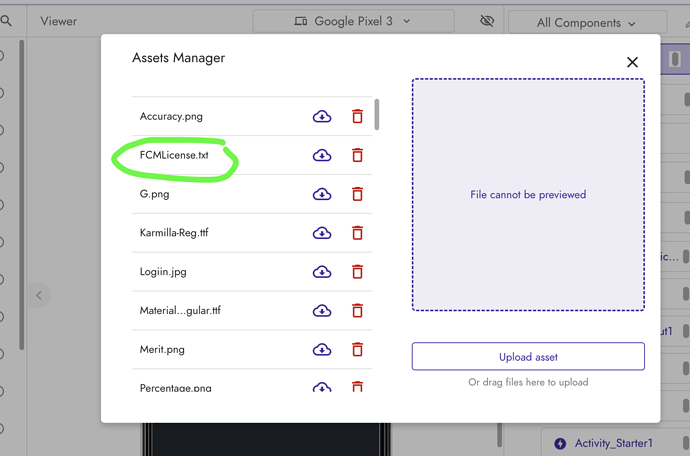Delete the G.png asset
This screenshot has width=690, height=456.
point(357,194)
